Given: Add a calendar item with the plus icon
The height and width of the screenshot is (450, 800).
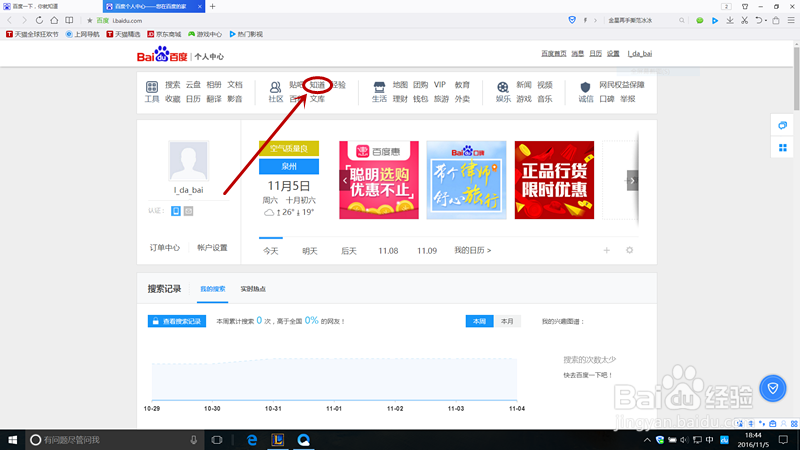Looking at the screenshot, I should click(607, 251).
